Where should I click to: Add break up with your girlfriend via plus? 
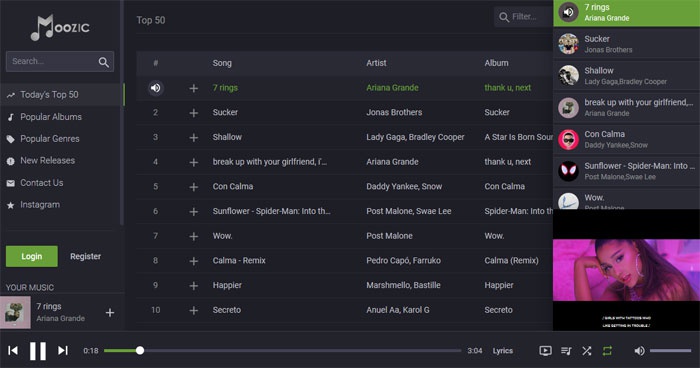193,163
